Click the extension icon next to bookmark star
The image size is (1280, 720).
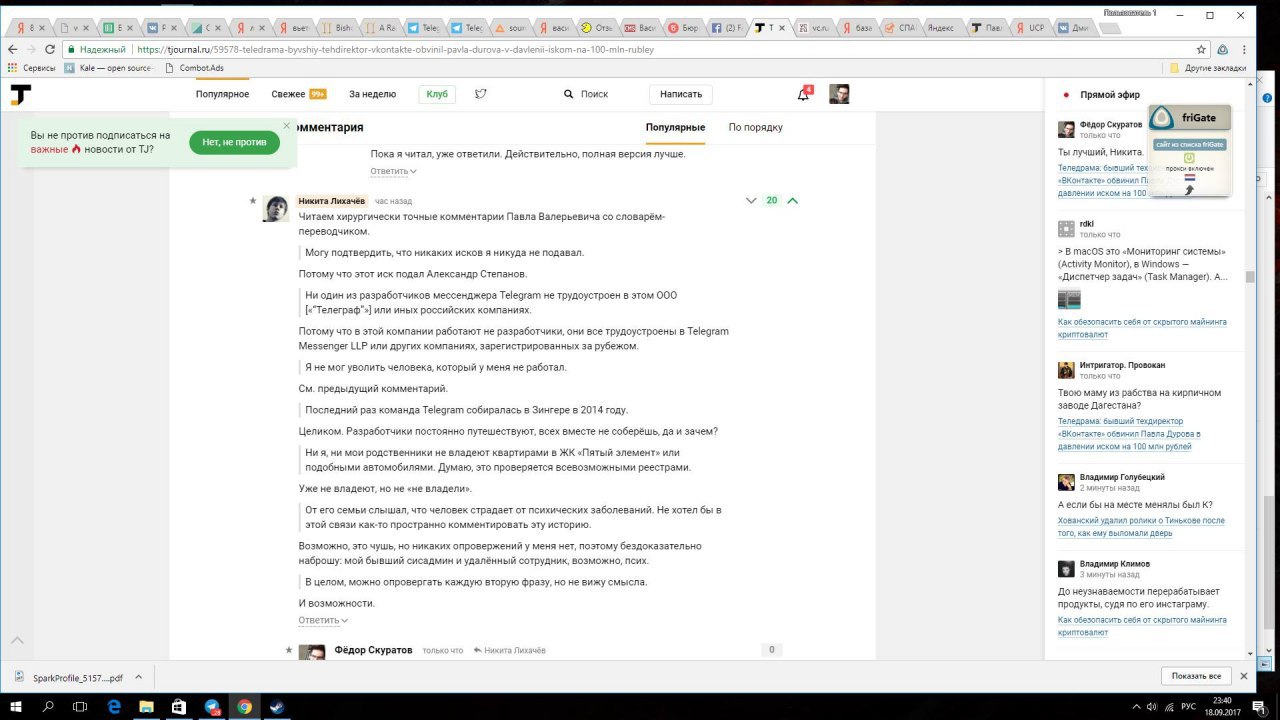1222,49
